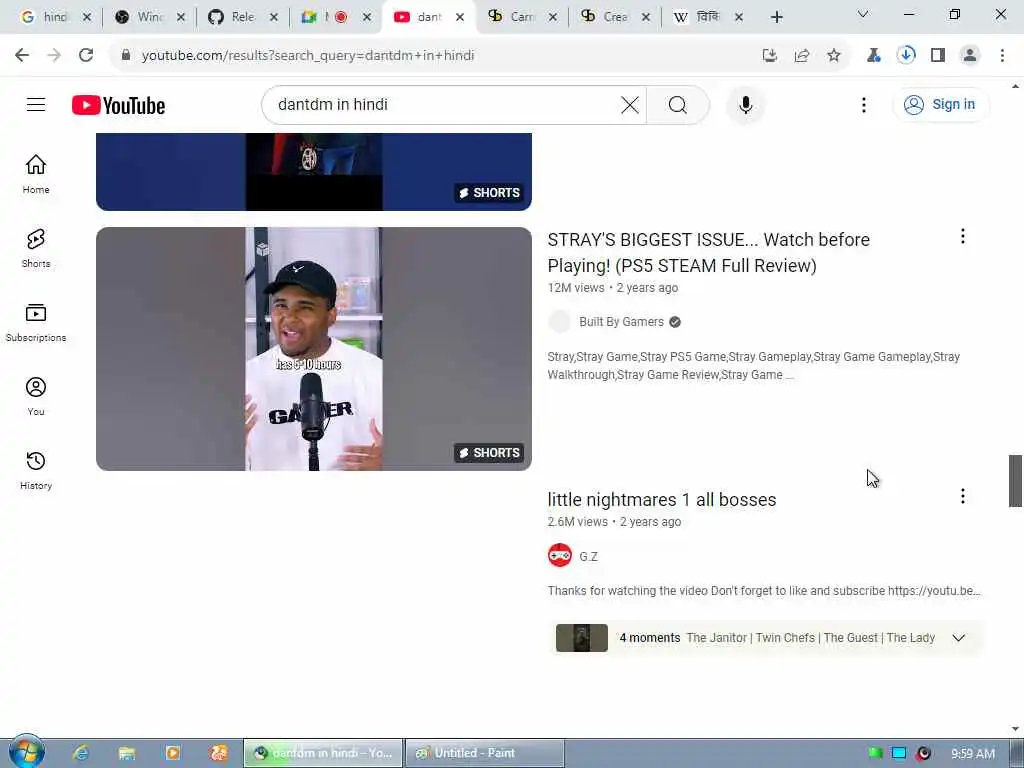Switch to Untitled - Paint window
Viewport: 1024px width, 768px height.
pyautogui.click(x=485, y=753)
